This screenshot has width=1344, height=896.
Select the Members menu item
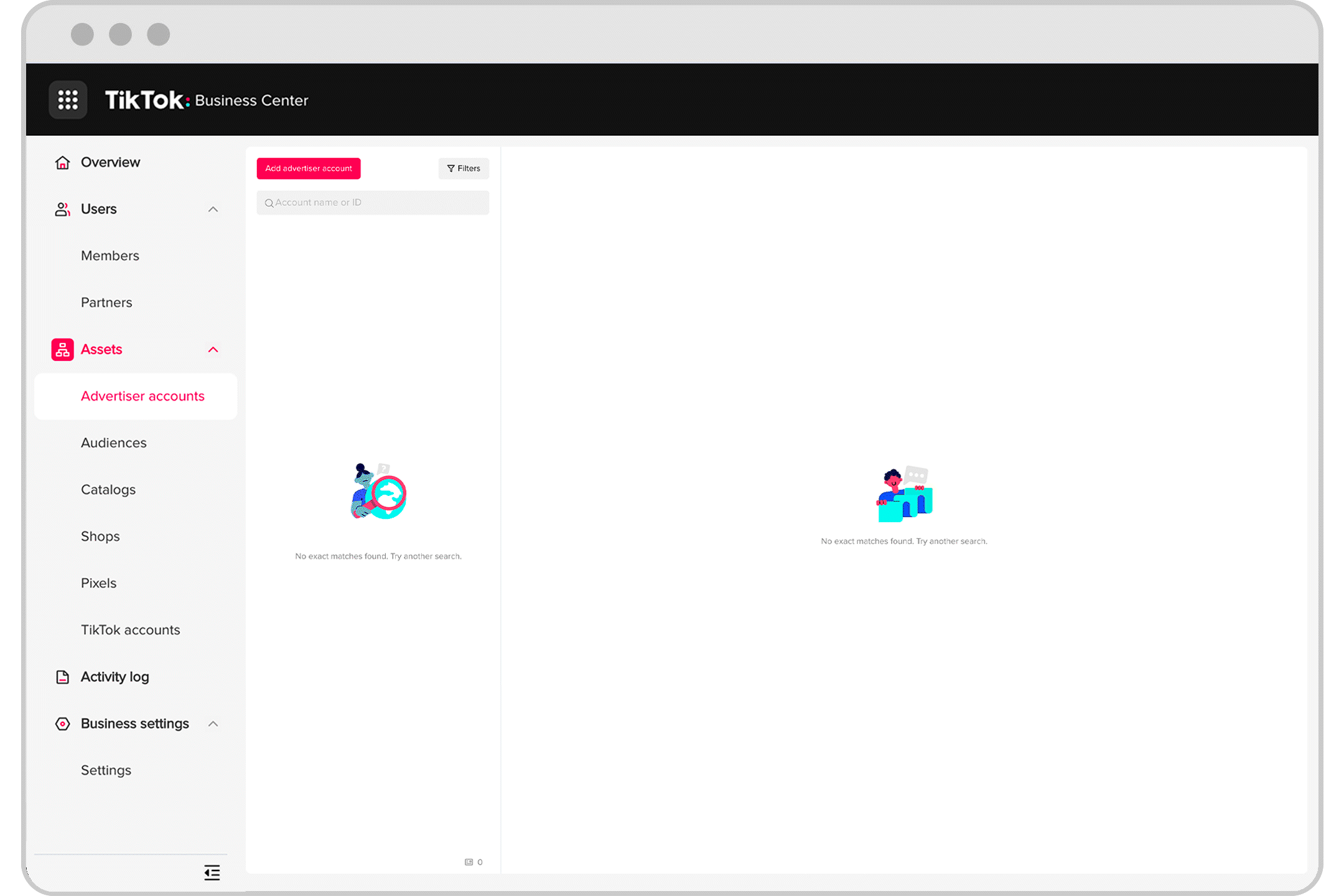click(110, 255)
